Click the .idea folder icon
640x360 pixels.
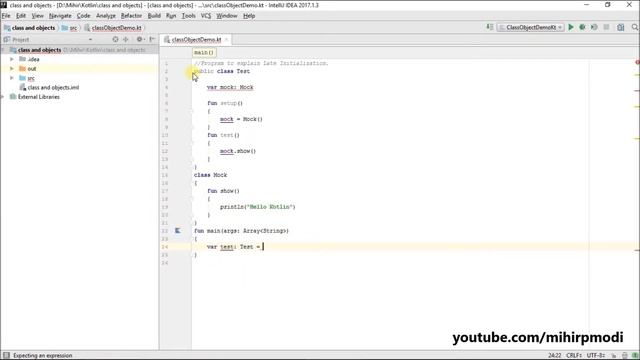[22, 59]
